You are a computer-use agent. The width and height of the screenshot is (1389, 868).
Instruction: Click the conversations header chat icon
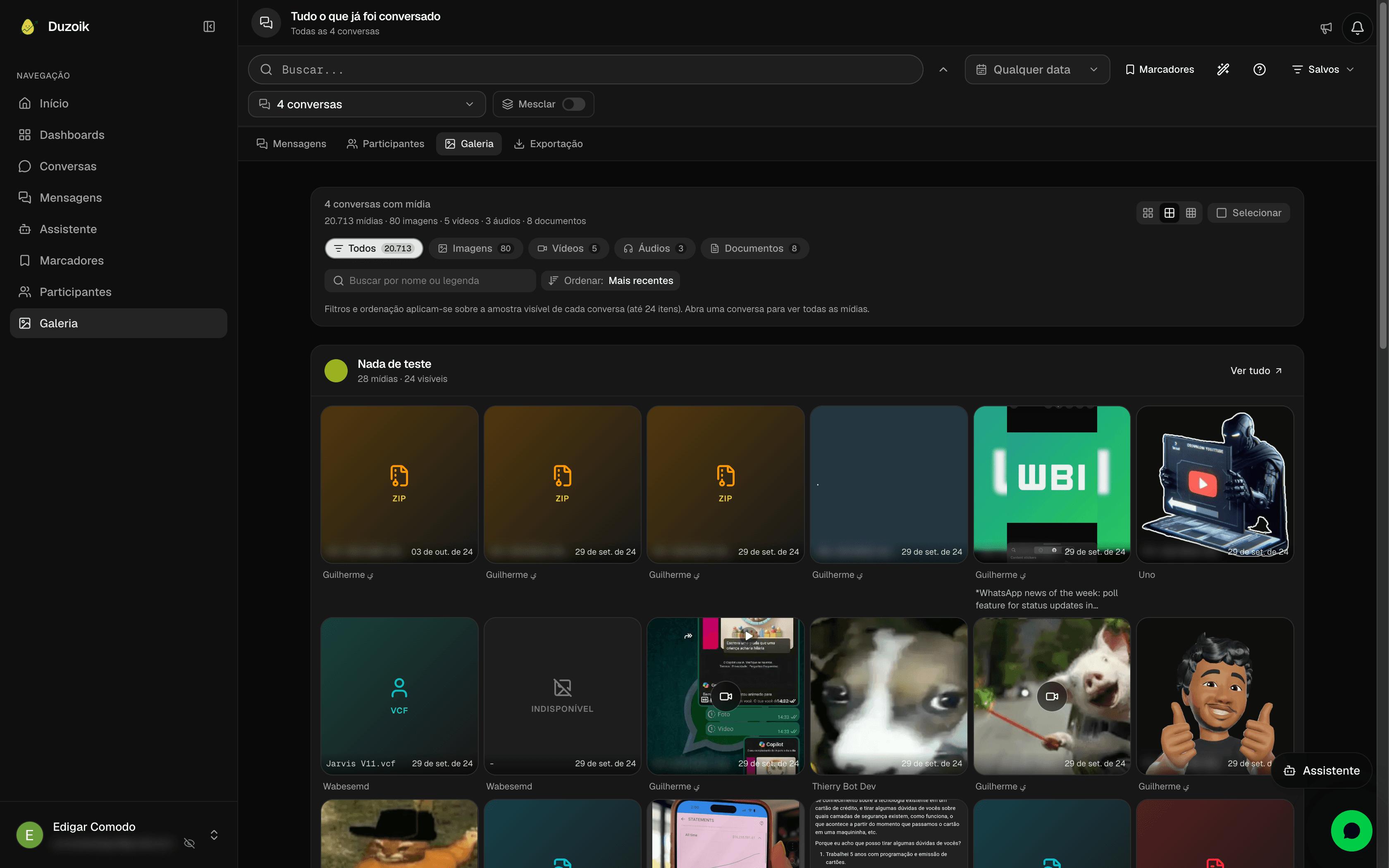[x=266, y=23]
